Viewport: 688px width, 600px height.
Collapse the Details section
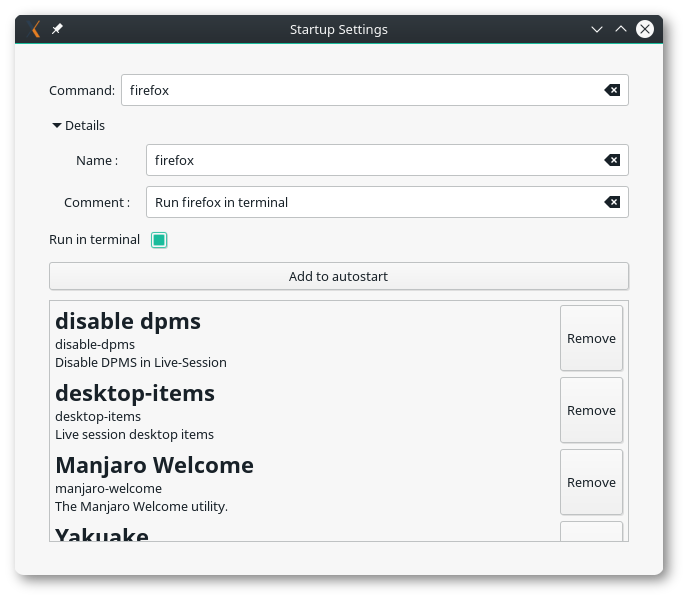(78, 126)
